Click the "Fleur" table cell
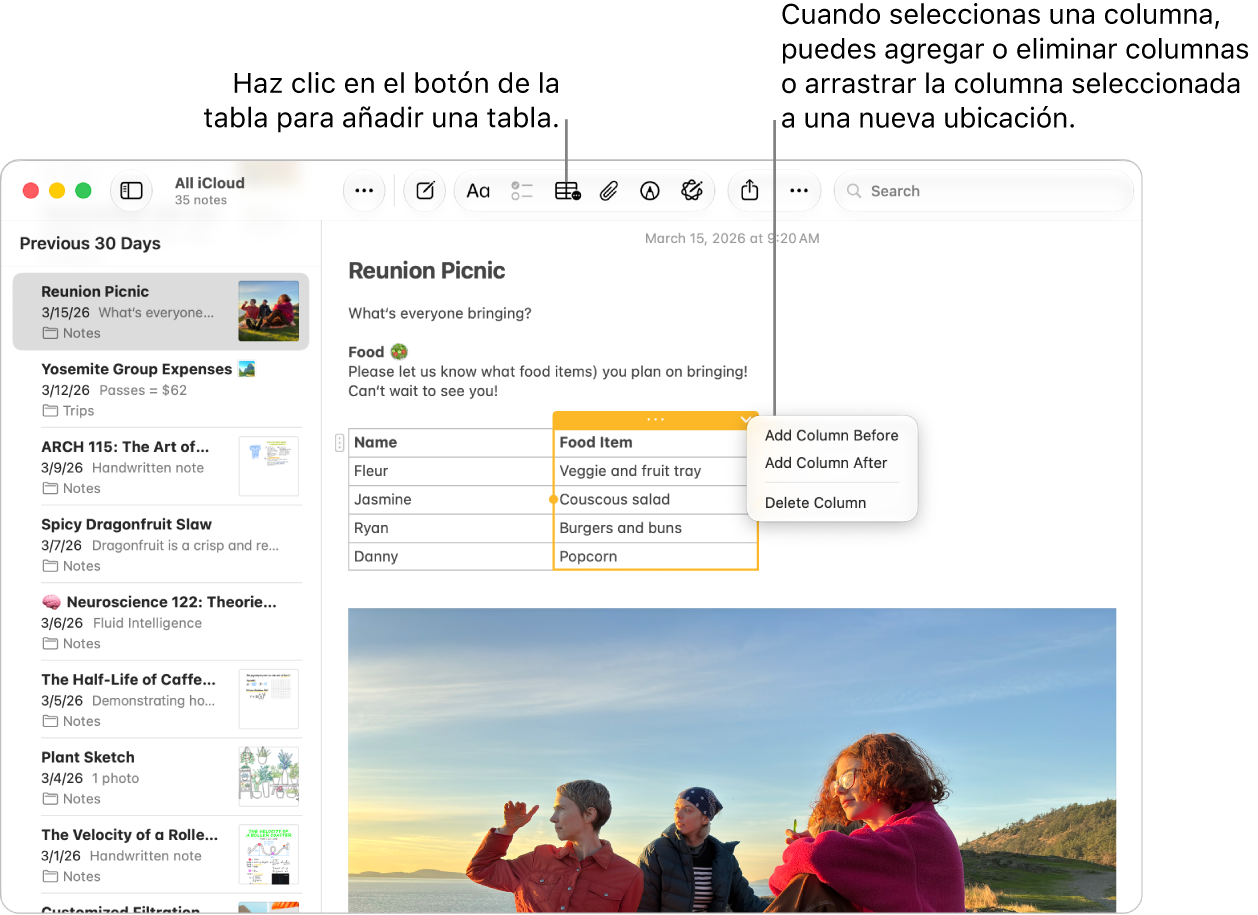Viewport: 1258px width, 915px height. pos(450,471)
